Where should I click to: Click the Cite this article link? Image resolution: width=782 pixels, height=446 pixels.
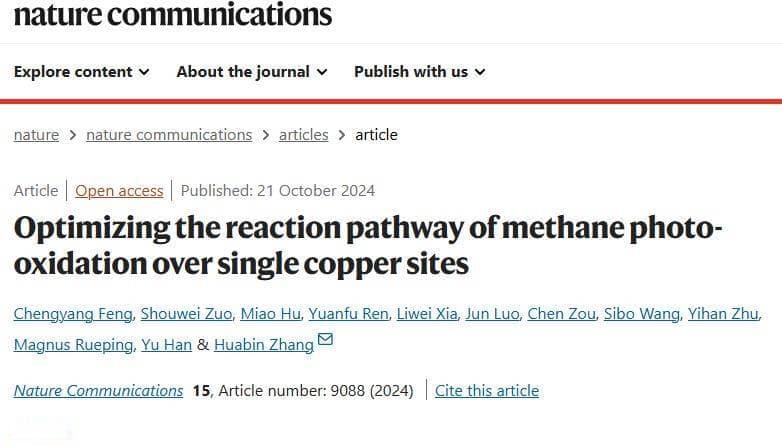487,391
